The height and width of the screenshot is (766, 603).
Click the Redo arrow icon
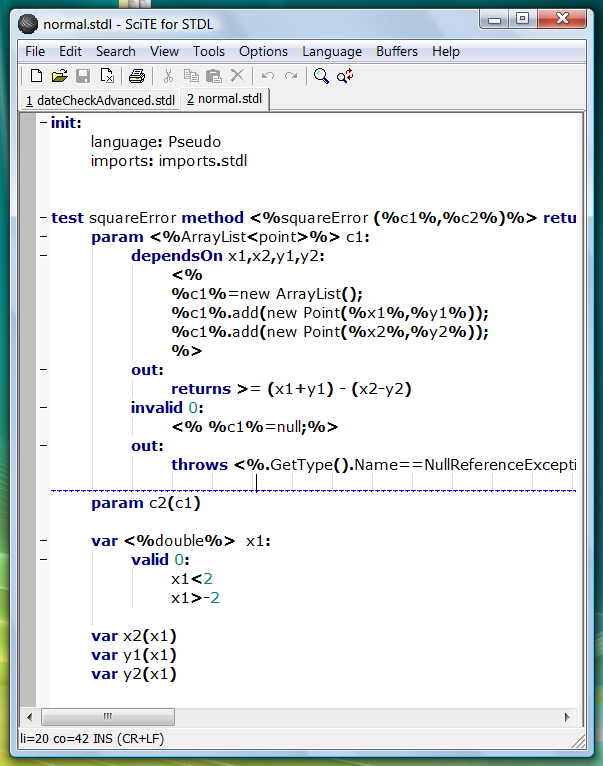pyautogui.click(x=291, y=76)
